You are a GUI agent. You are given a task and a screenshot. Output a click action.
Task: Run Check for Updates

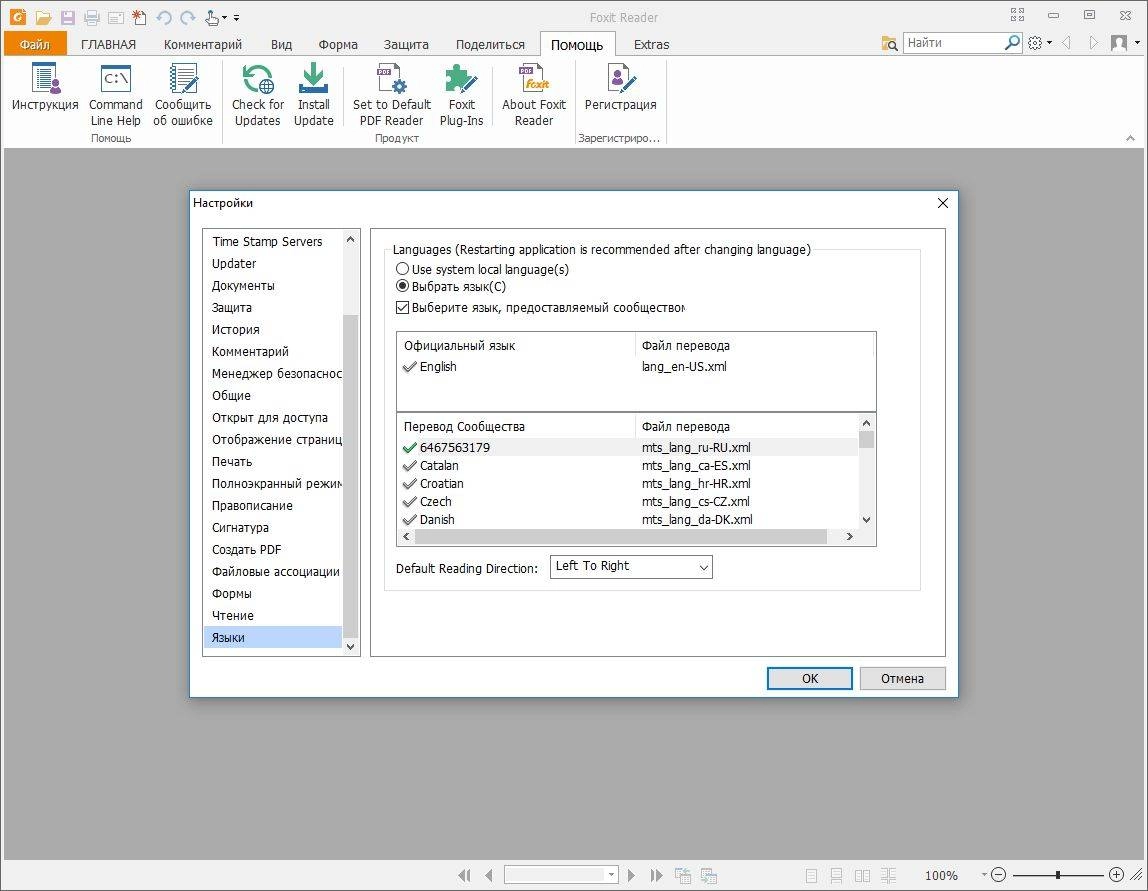pyautogui.click(x=258, y=94)
